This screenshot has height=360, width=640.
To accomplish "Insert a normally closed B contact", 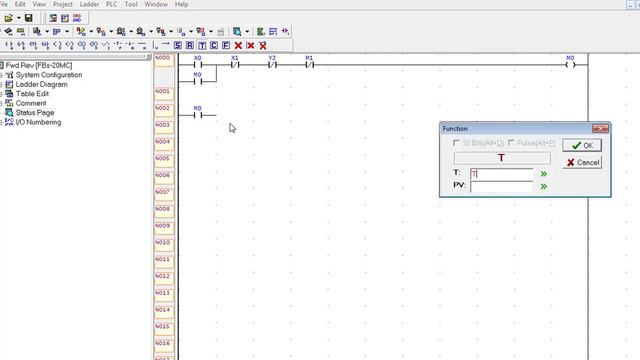I will pyautogui.click(x=21, y=45).
